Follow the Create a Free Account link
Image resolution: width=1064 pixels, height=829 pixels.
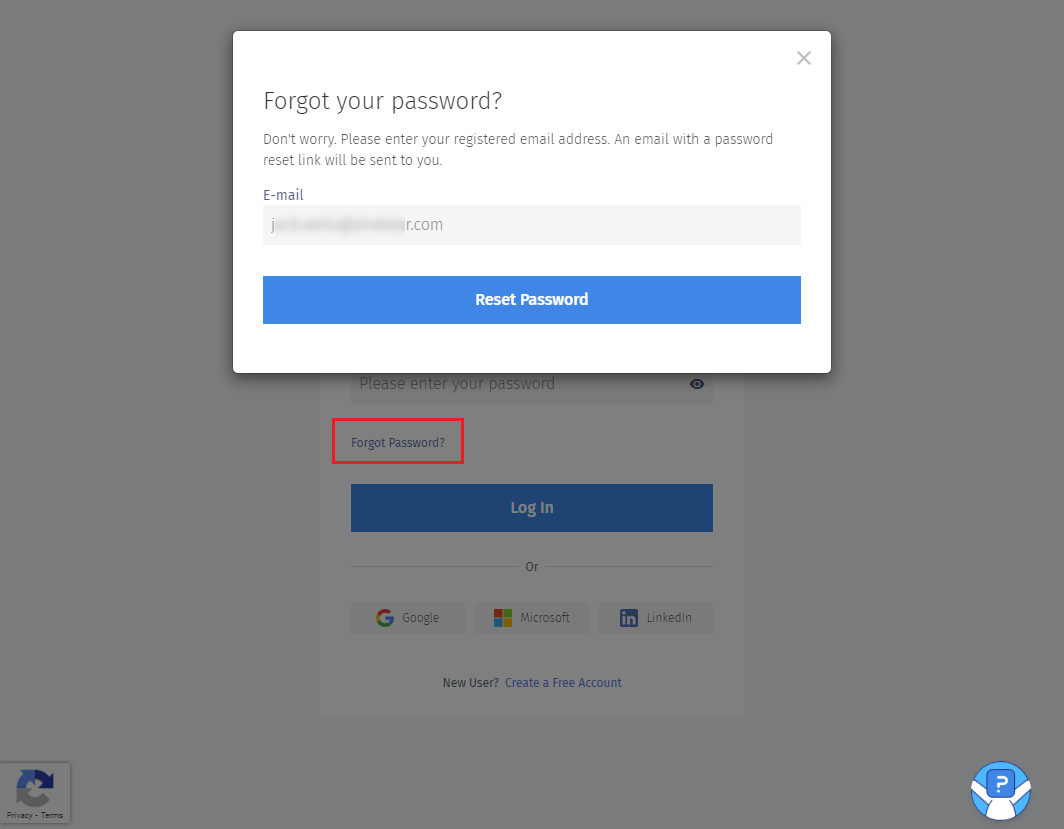[563, 683]
